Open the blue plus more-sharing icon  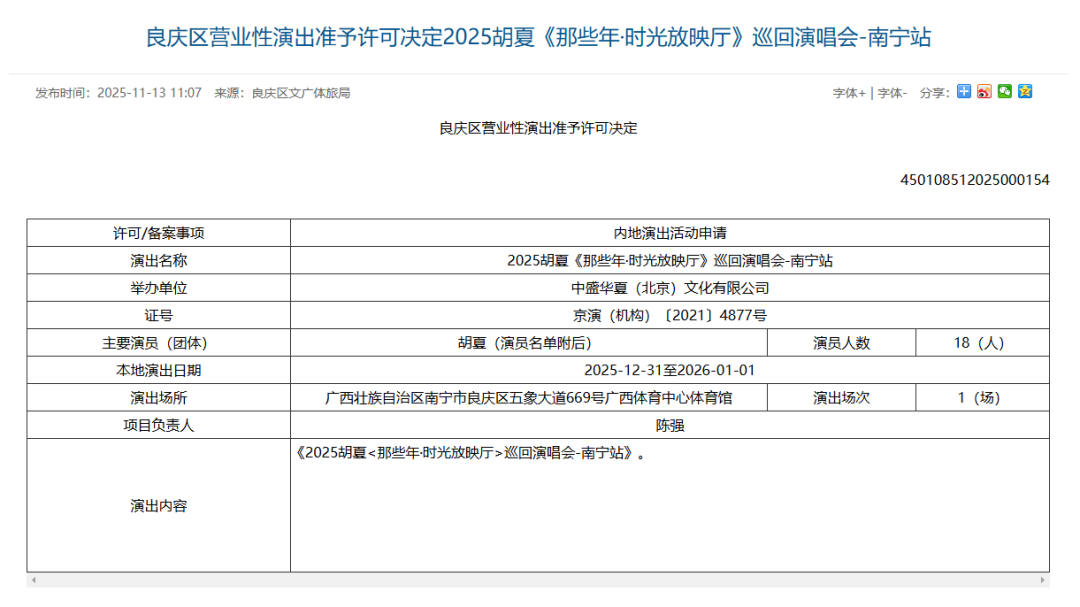(964, 92)
